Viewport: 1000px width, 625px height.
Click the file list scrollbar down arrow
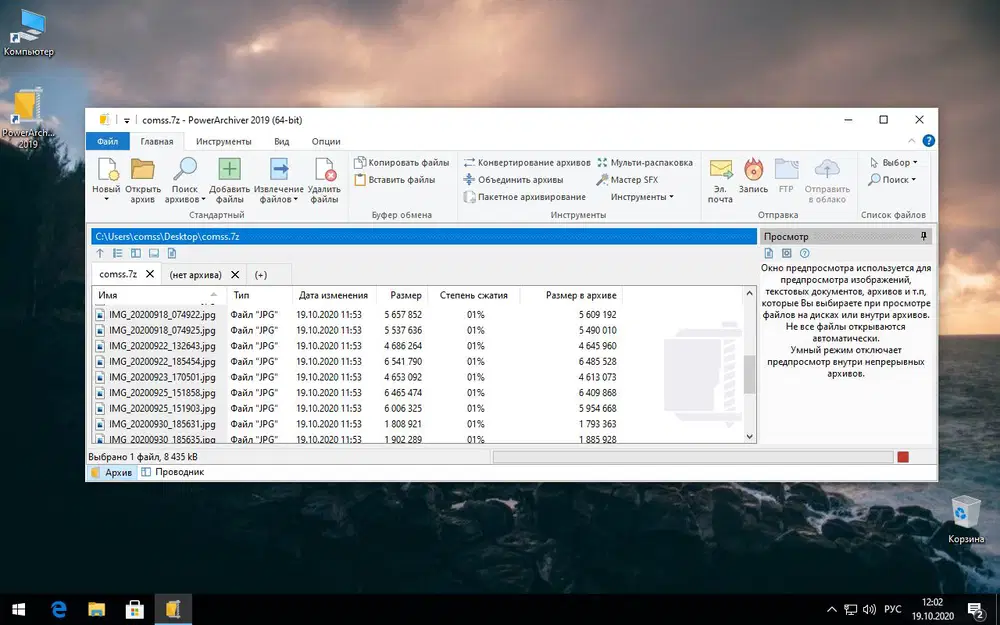click(750, 437)
